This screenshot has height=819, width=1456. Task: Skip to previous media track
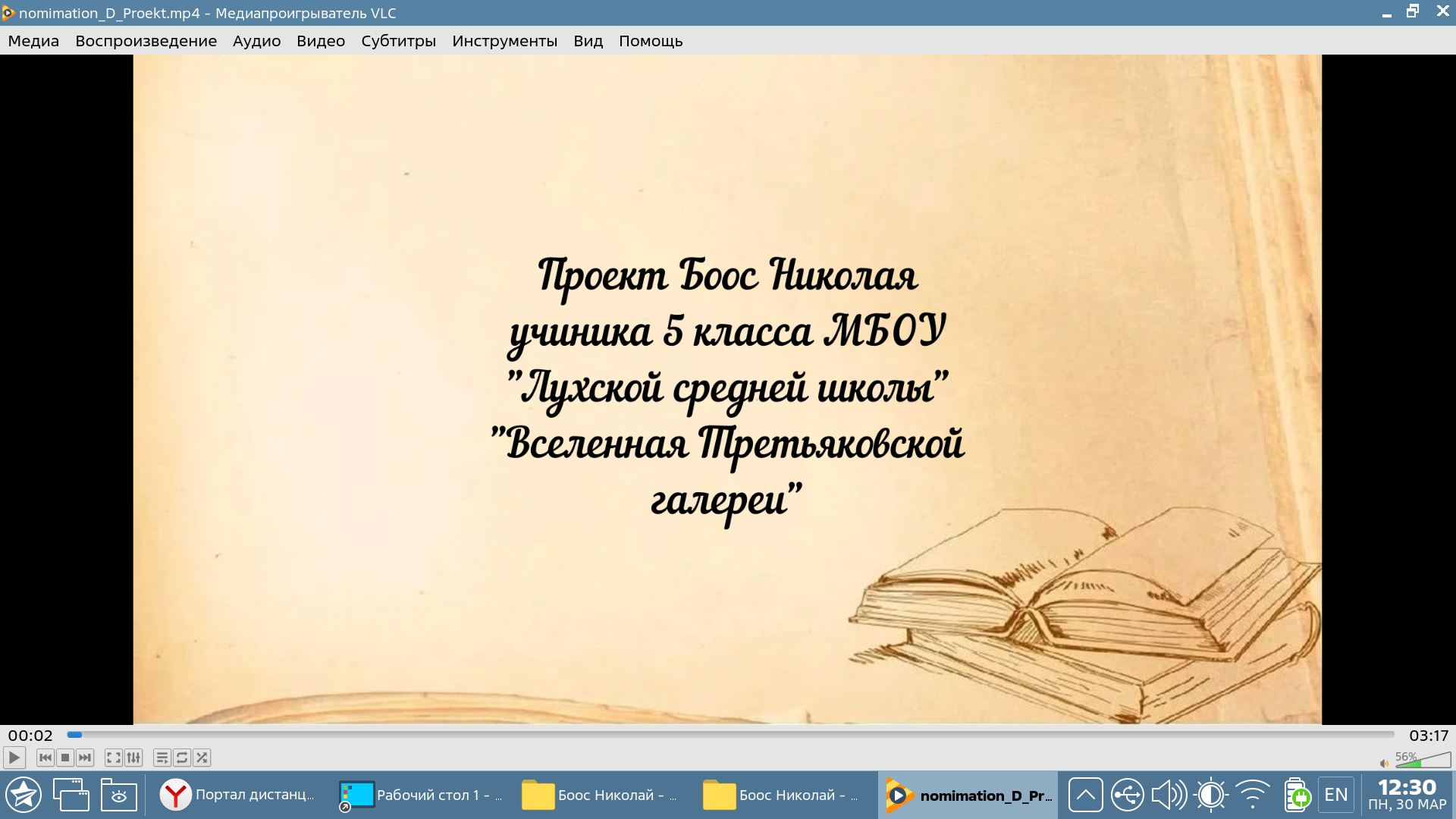(x=45, y=758)
